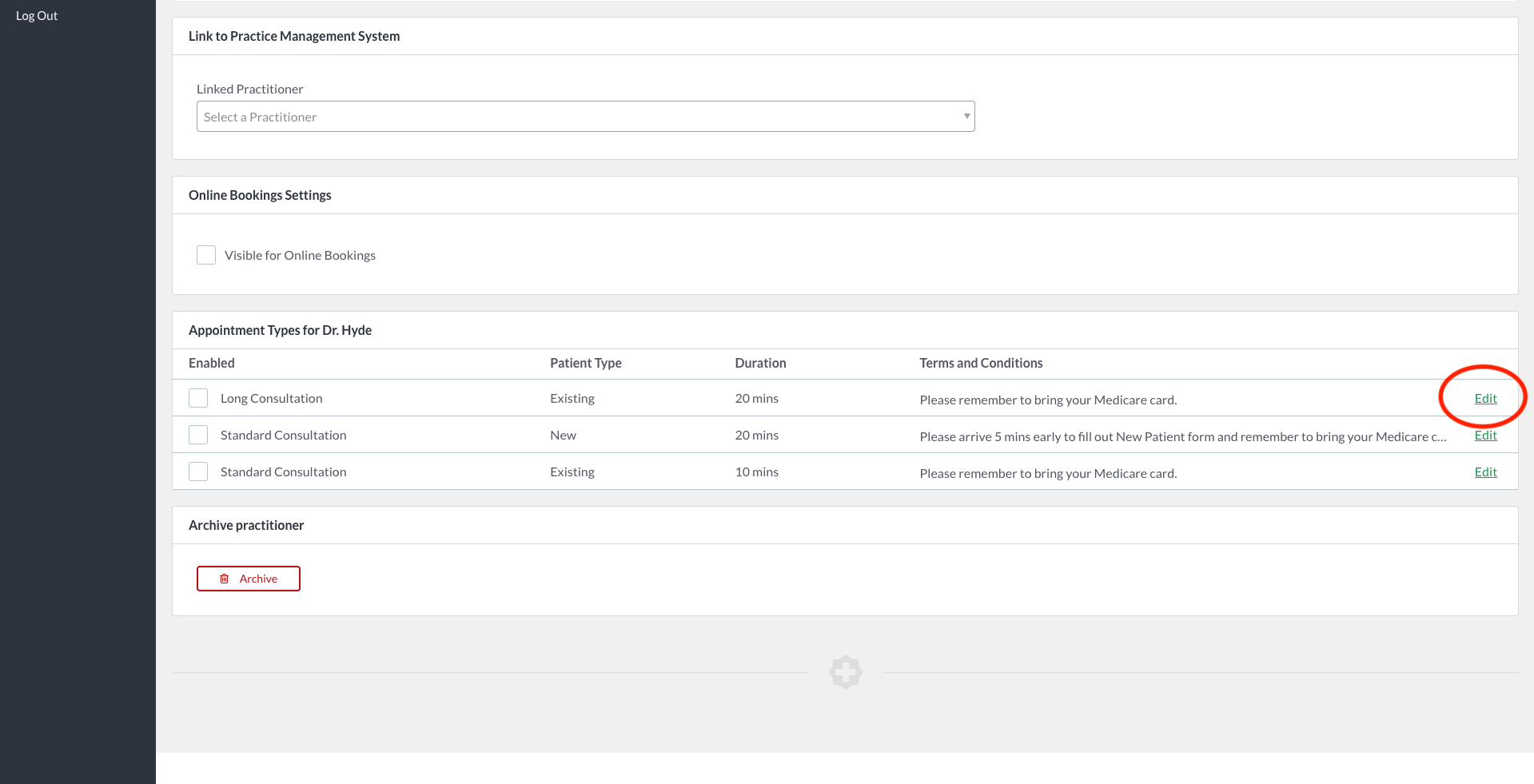This screenshot has height=784, width=1534.
Task: Click the Enabled column header
Action: pyautogui.click(x=212, y=363)
